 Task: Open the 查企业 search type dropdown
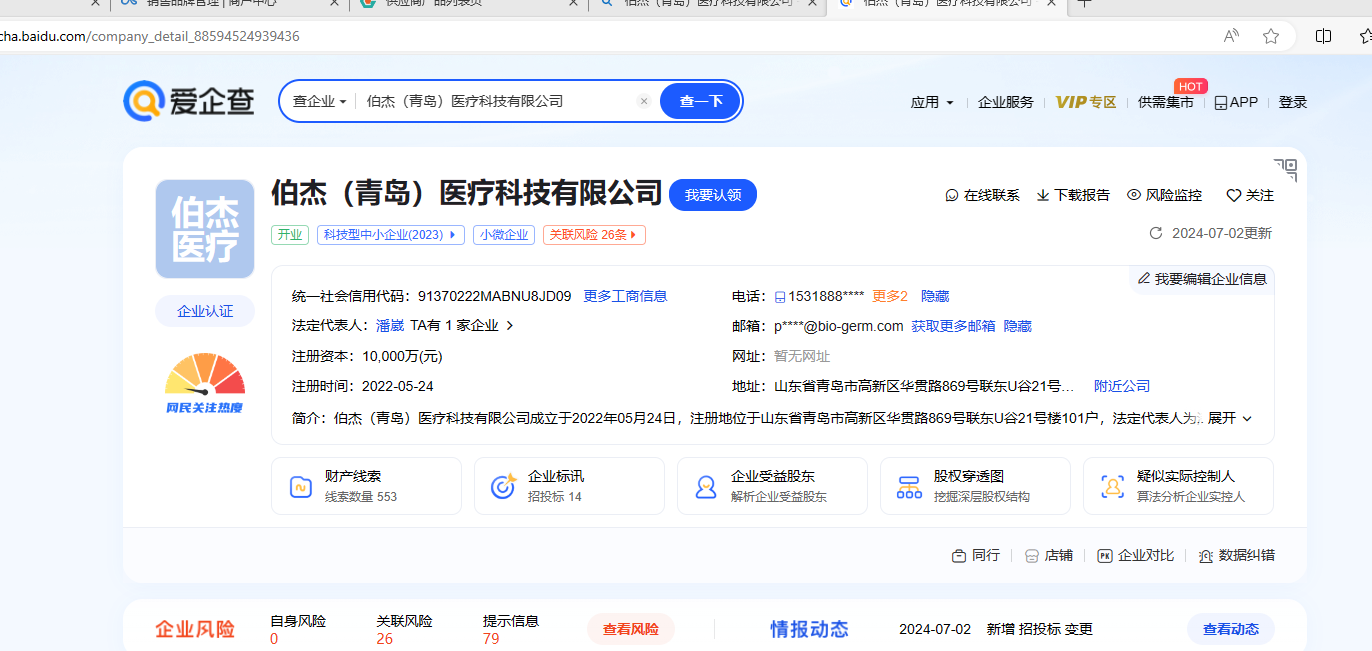tap(319, 101)
